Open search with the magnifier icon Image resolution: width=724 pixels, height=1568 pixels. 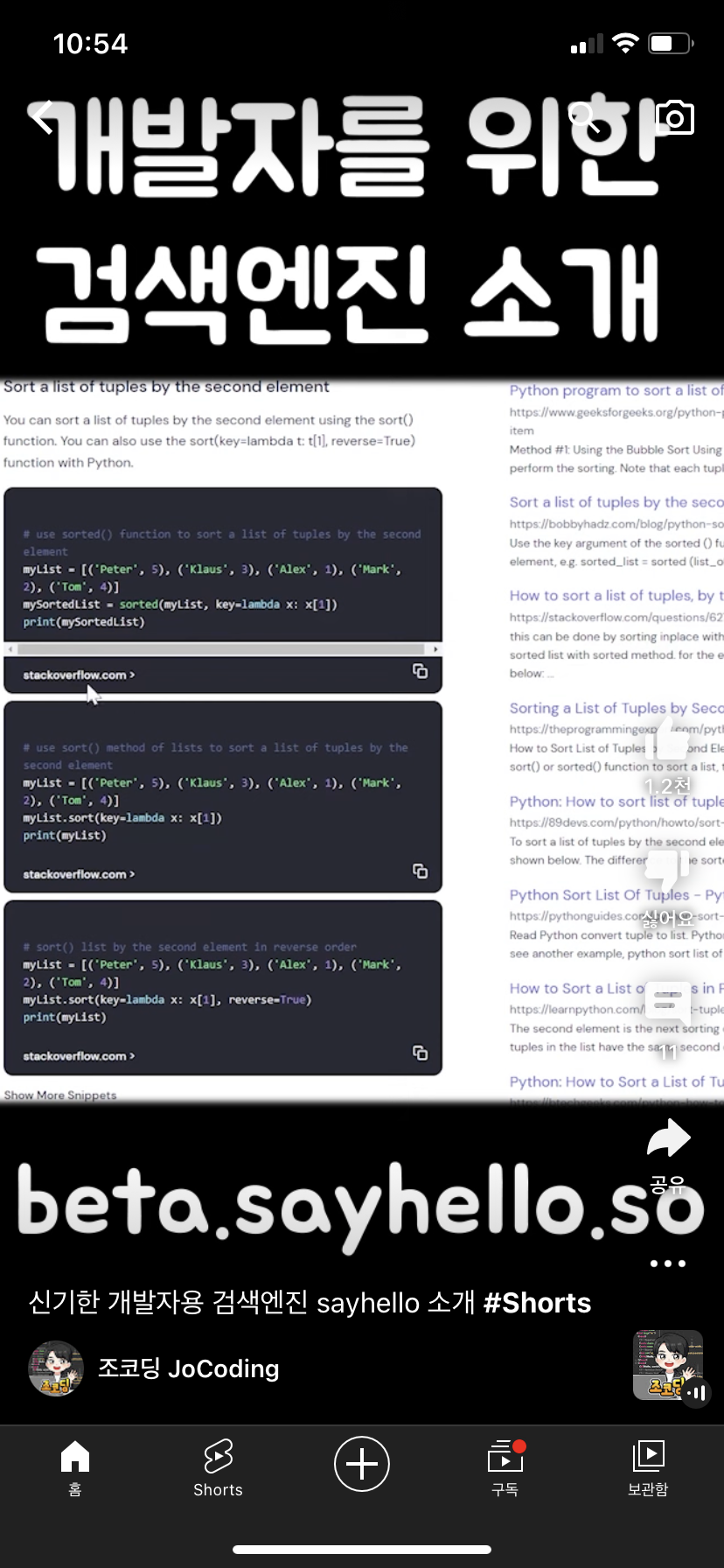point(584,117)
